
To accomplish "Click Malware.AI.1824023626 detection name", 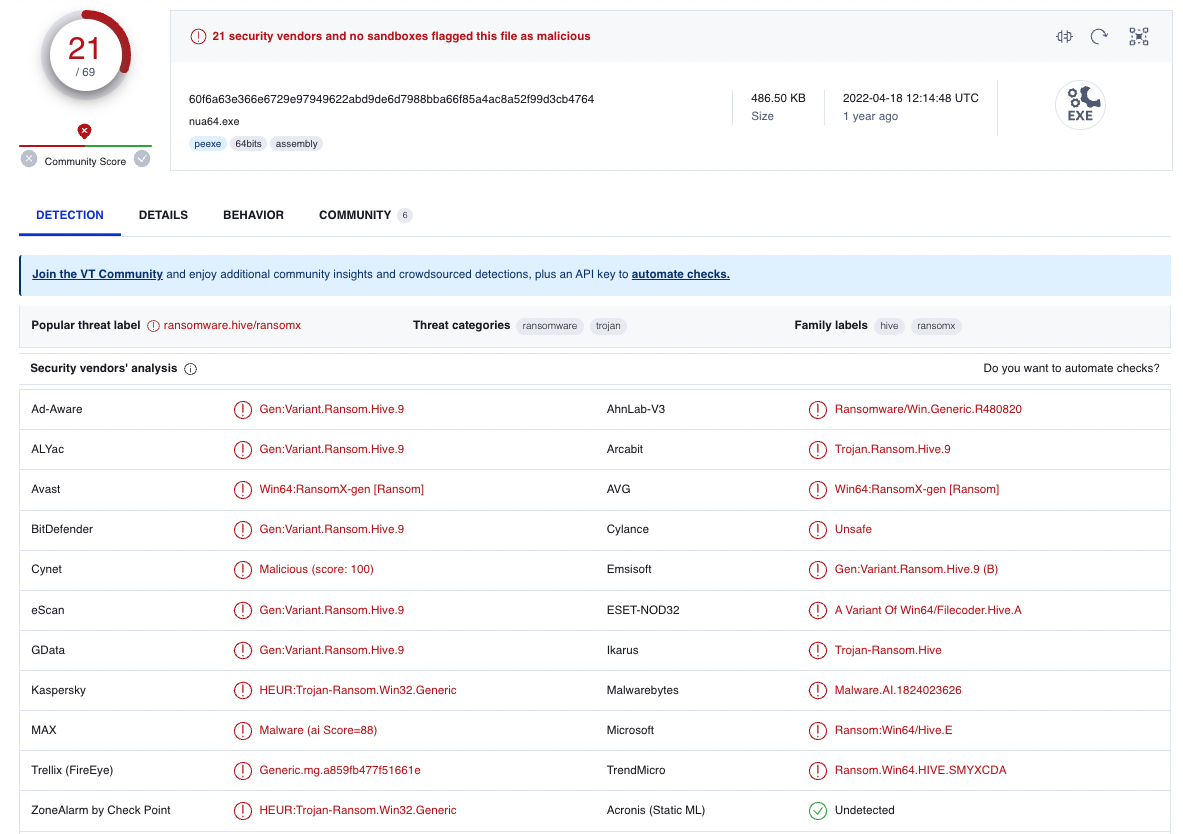I will pyautogui.click(x=898, y=690).
